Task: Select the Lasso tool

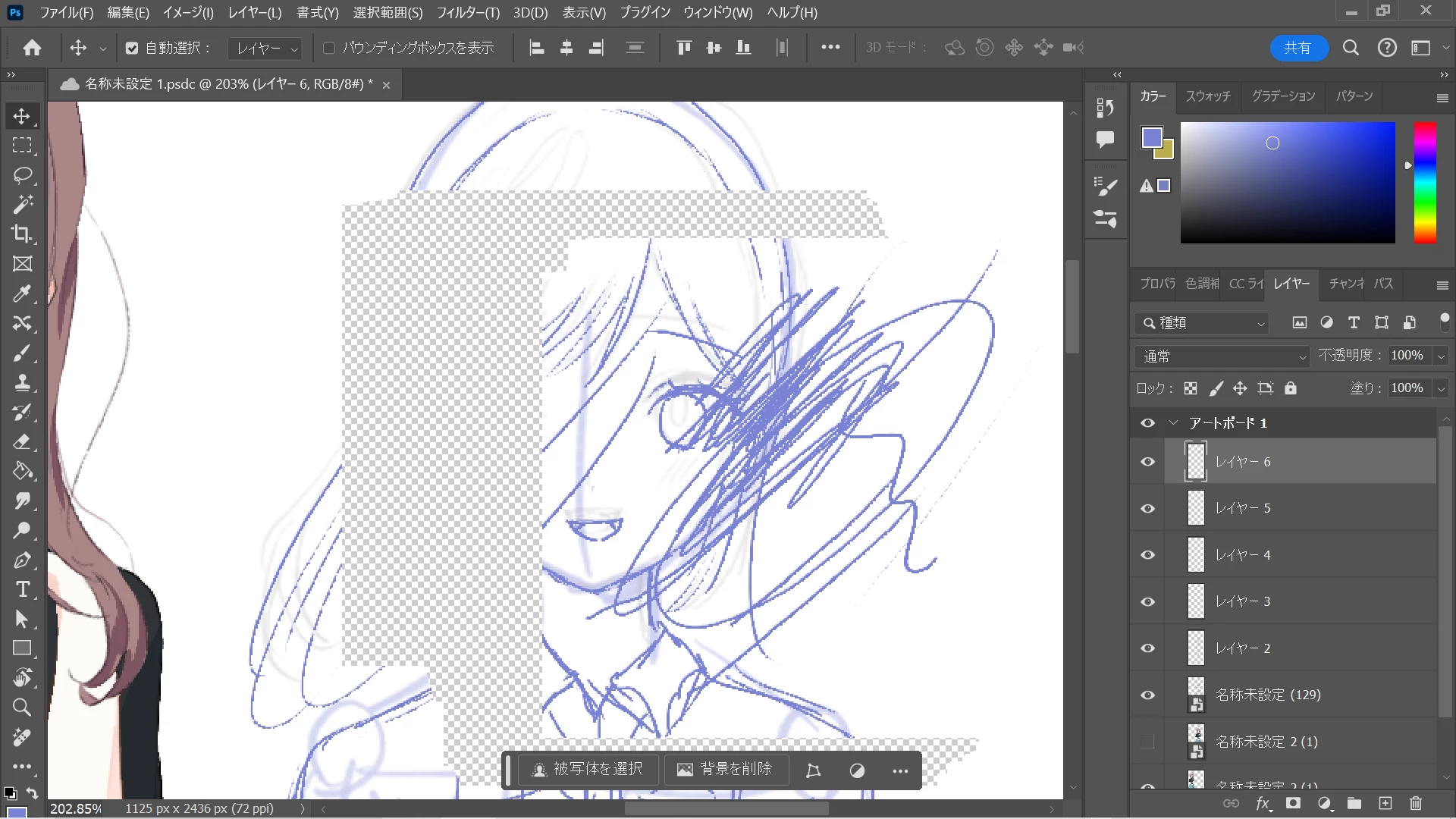Action: [x=22, y=175]
